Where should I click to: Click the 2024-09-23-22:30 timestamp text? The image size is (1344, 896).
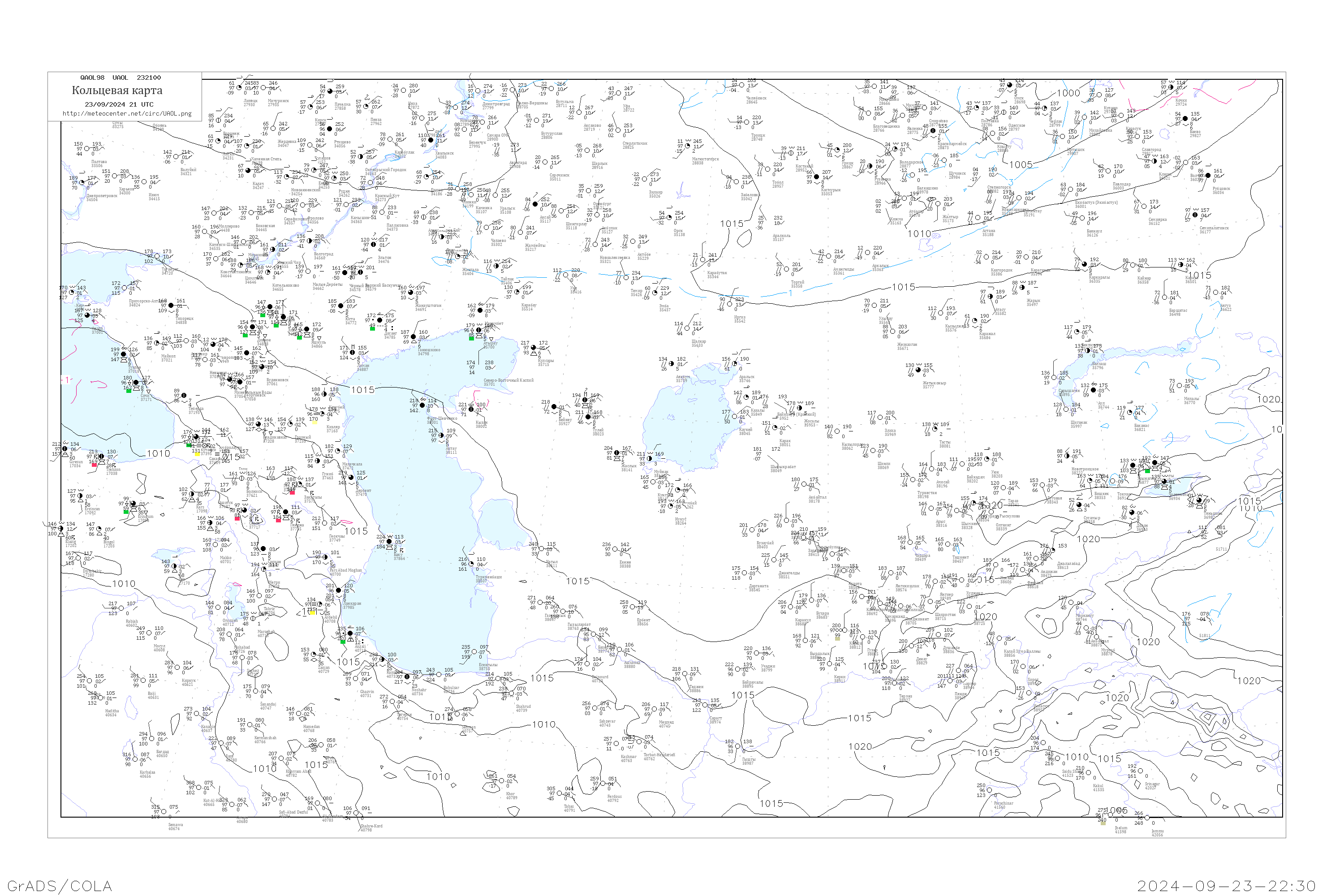click(x=1226, y=886)
